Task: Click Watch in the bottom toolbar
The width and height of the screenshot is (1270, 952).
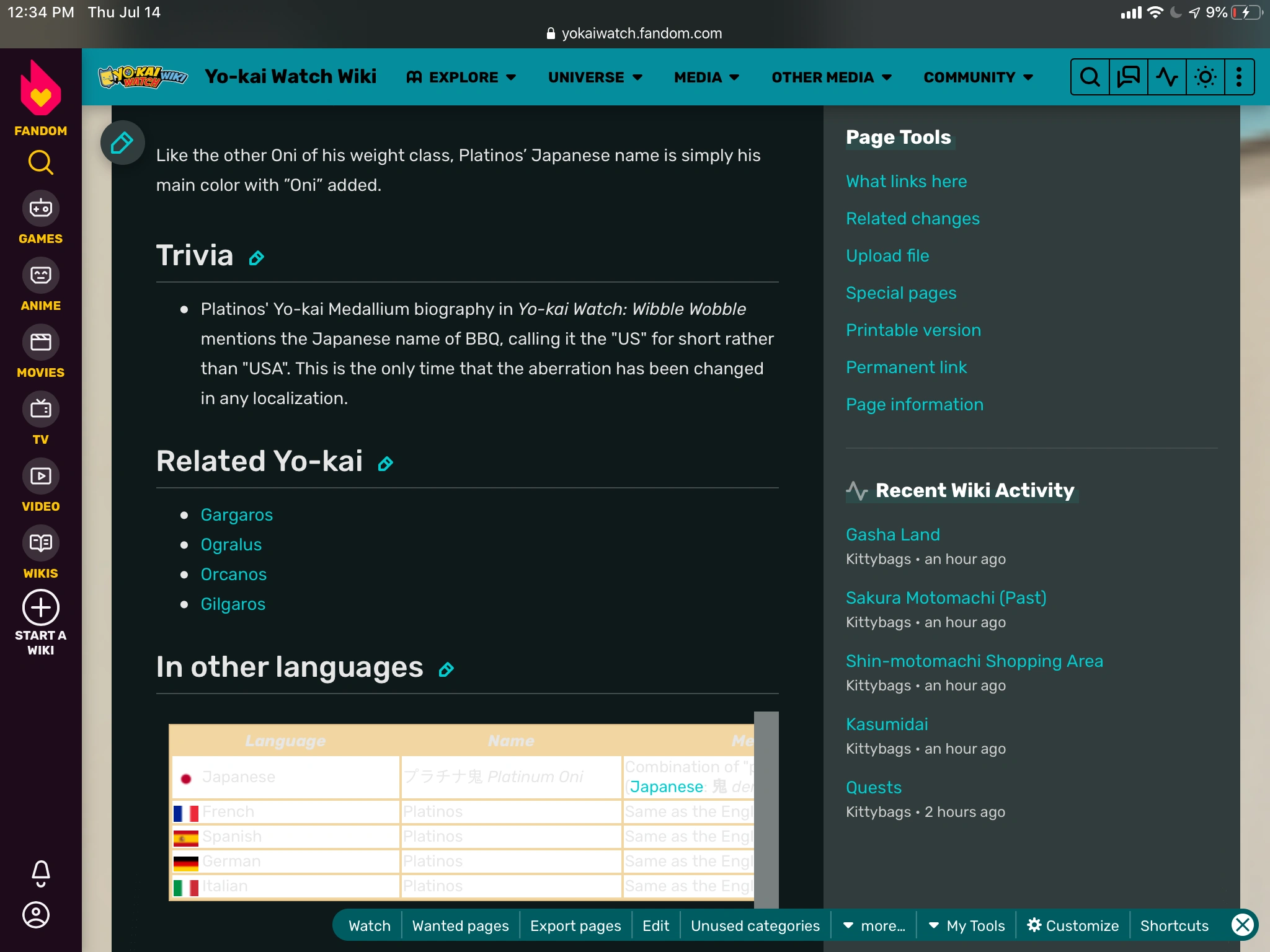Action: click(x=370, y=925)
